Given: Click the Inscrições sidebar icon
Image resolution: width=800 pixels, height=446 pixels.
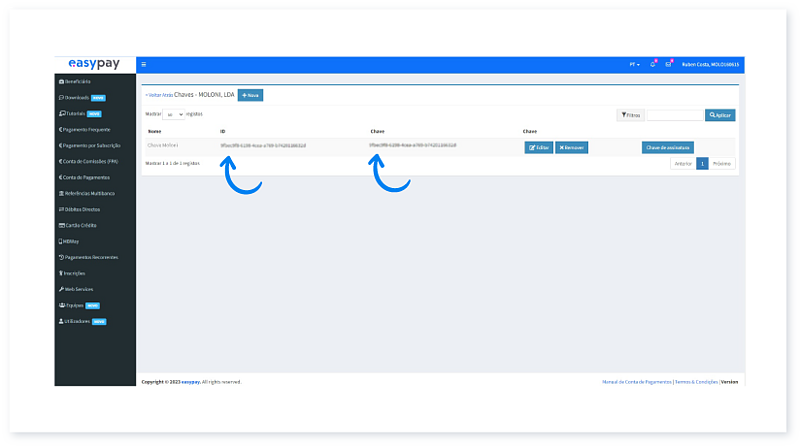Looking at the screenshot, I should point(61,273).
